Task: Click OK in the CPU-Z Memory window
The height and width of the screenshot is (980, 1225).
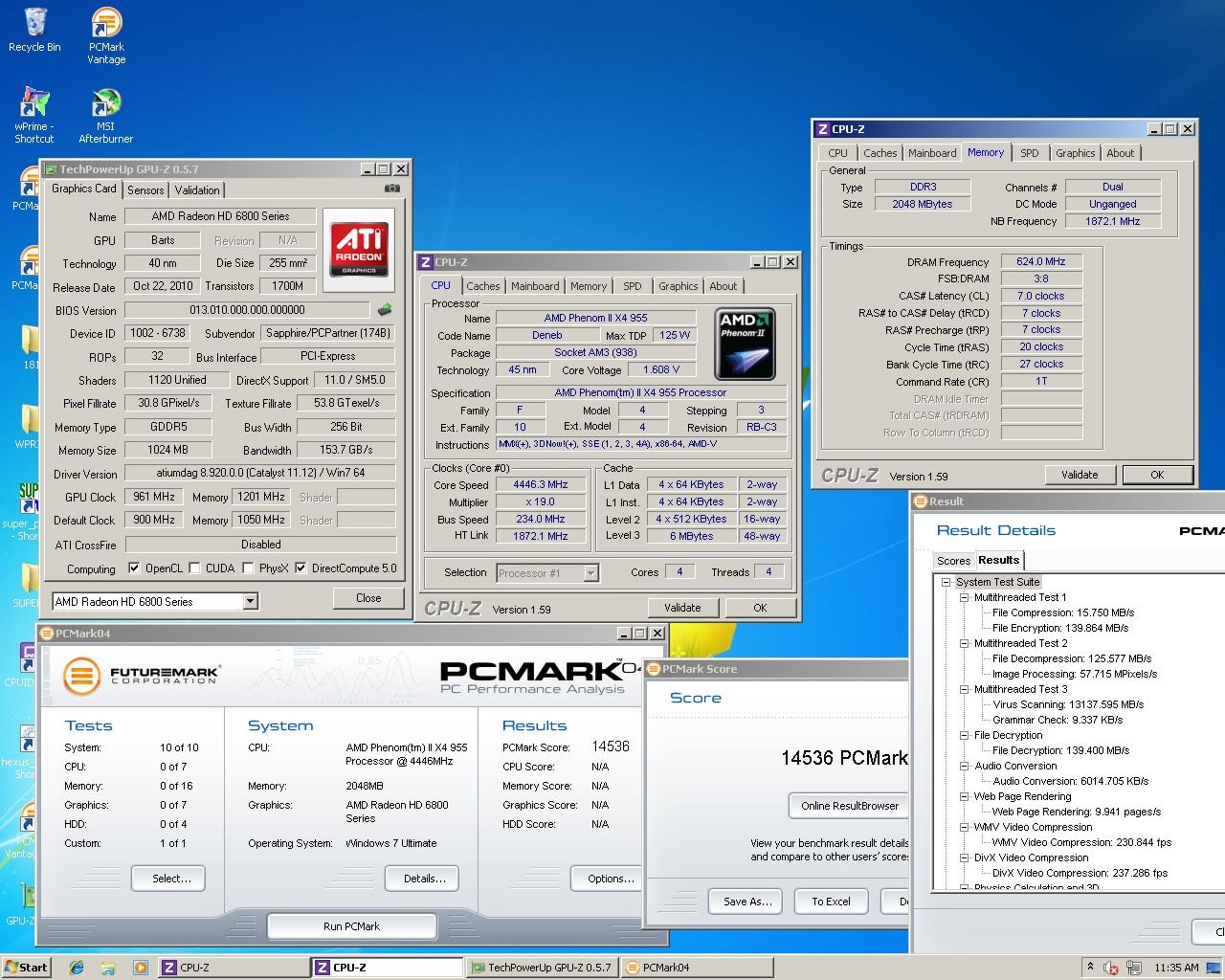Action: 1157,475
